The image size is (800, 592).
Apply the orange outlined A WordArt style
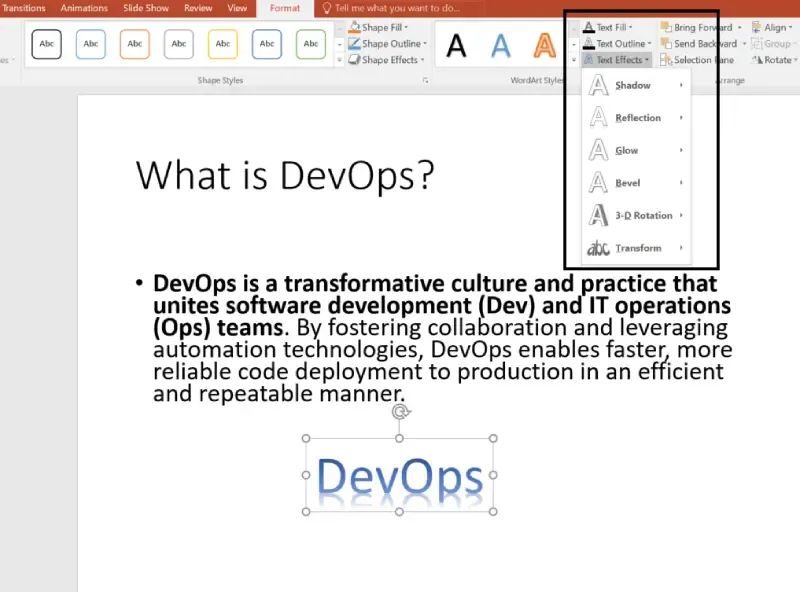[x=544, y=45]
